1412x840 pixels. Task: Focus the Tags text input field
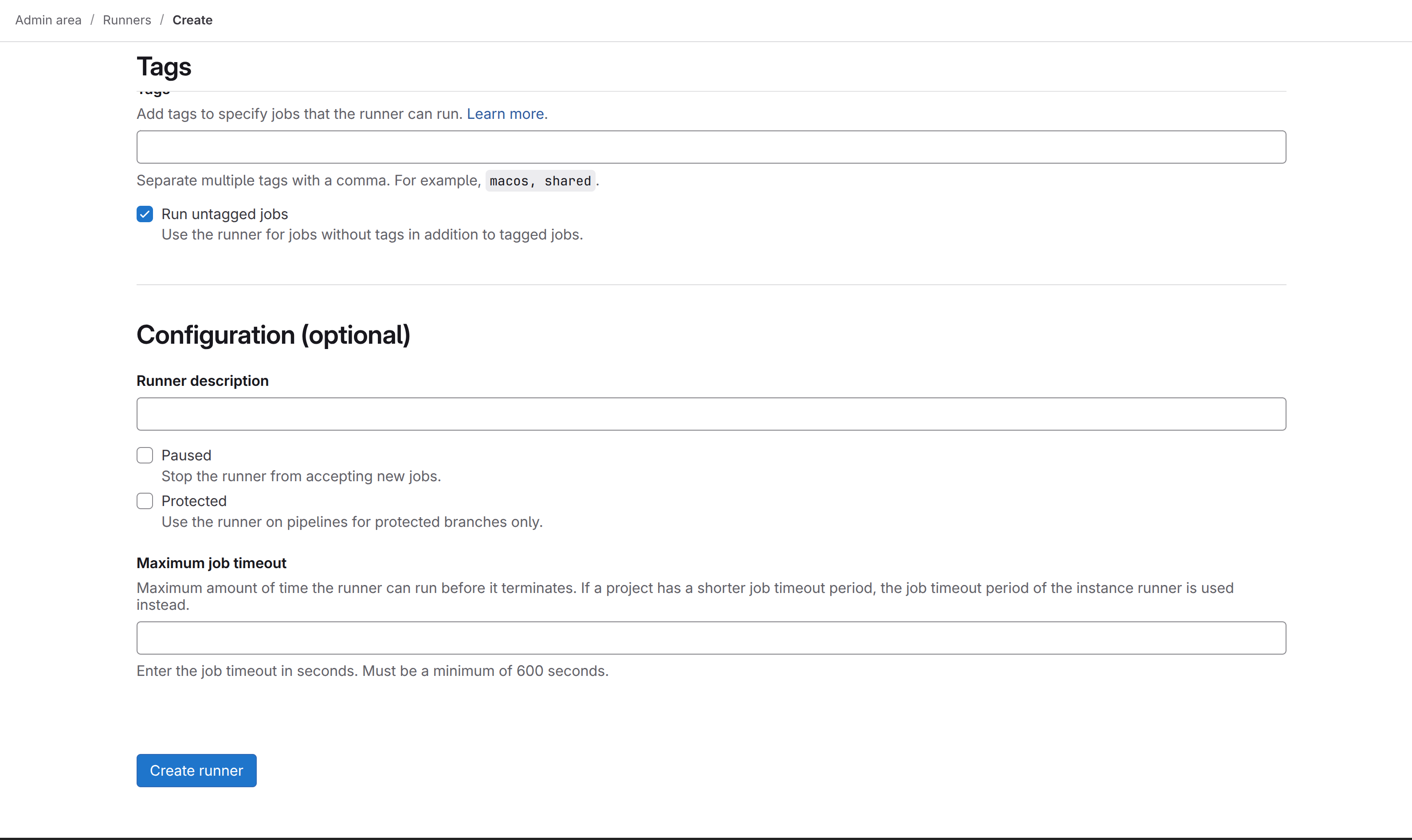tap(711, 147)
